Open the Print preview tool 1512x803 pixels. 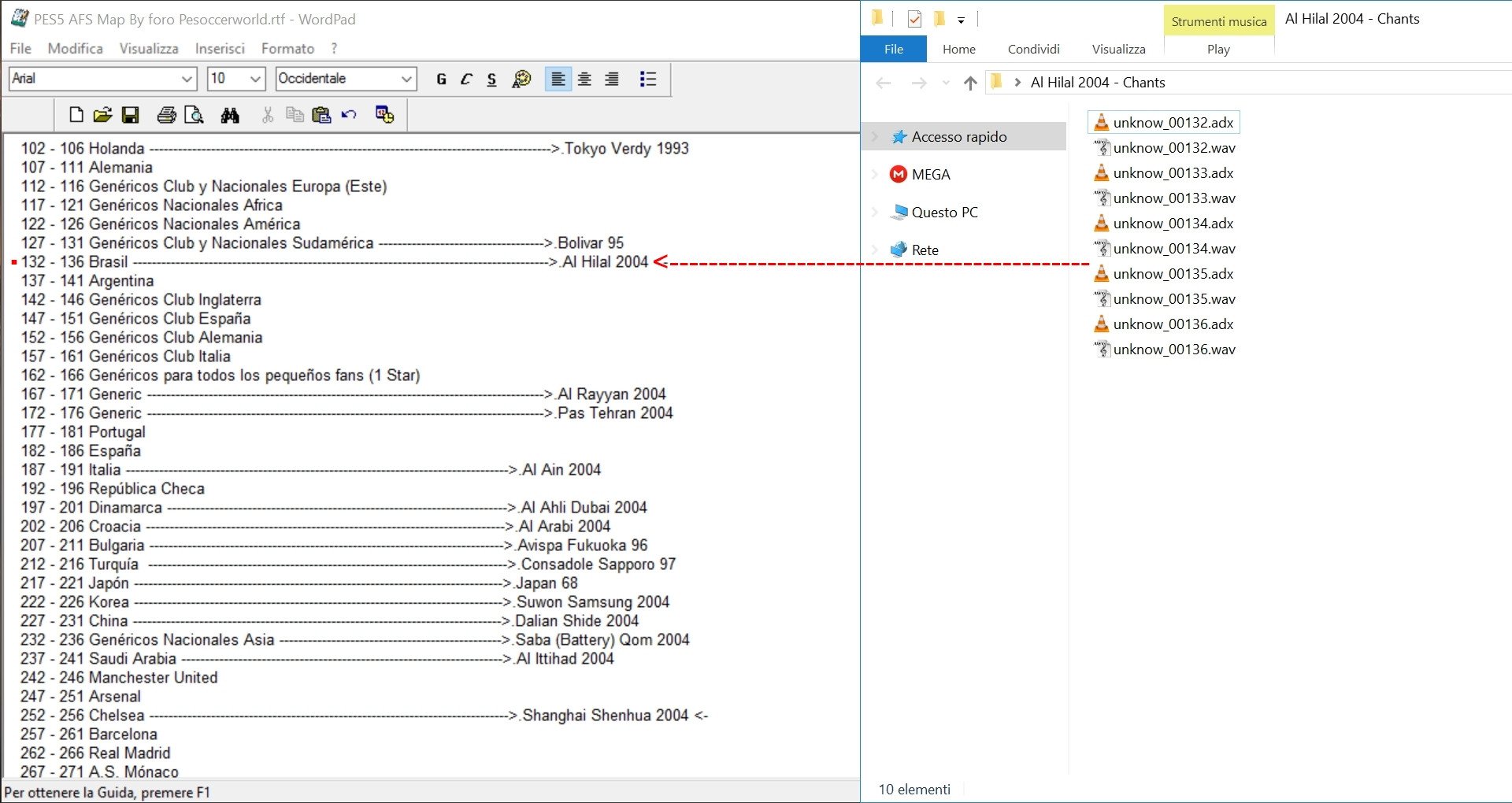pyautogui.click(x=194, y=115)
